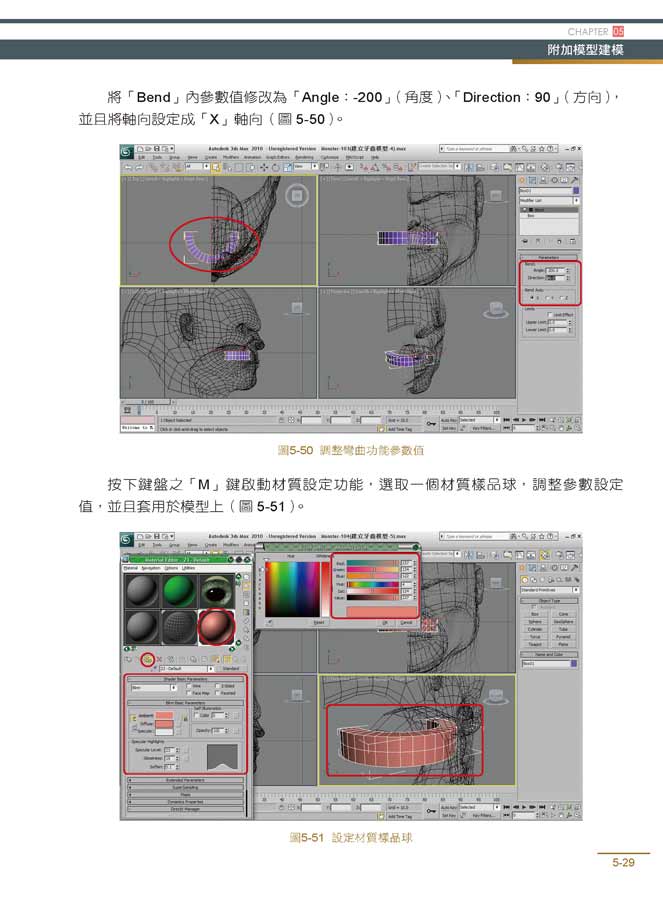Open the Blinn shader type dropdown
663x898 pixels.
coord(154,688)
